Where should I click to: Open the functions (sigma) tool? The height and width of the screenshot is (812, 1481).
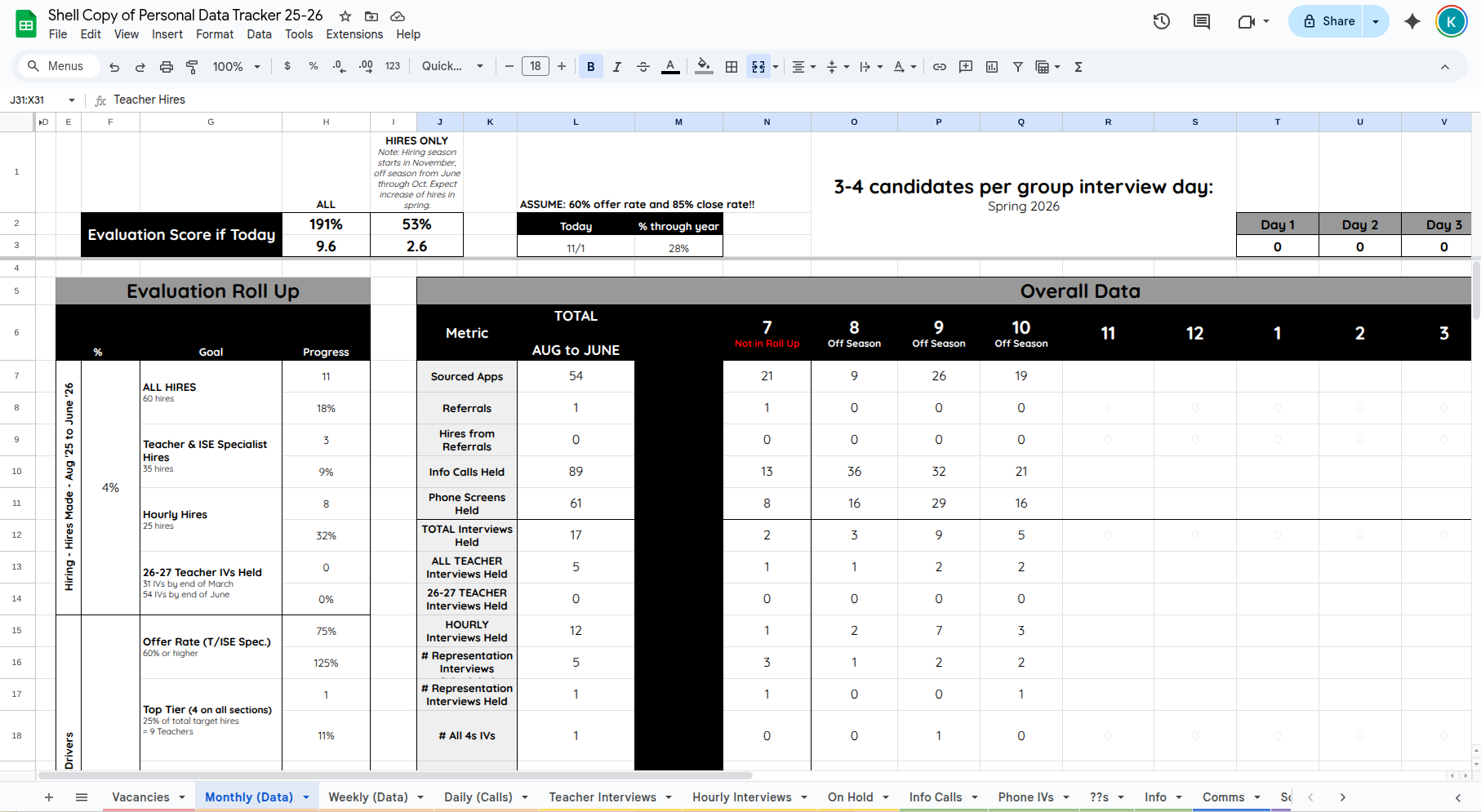click(1078, 66)
